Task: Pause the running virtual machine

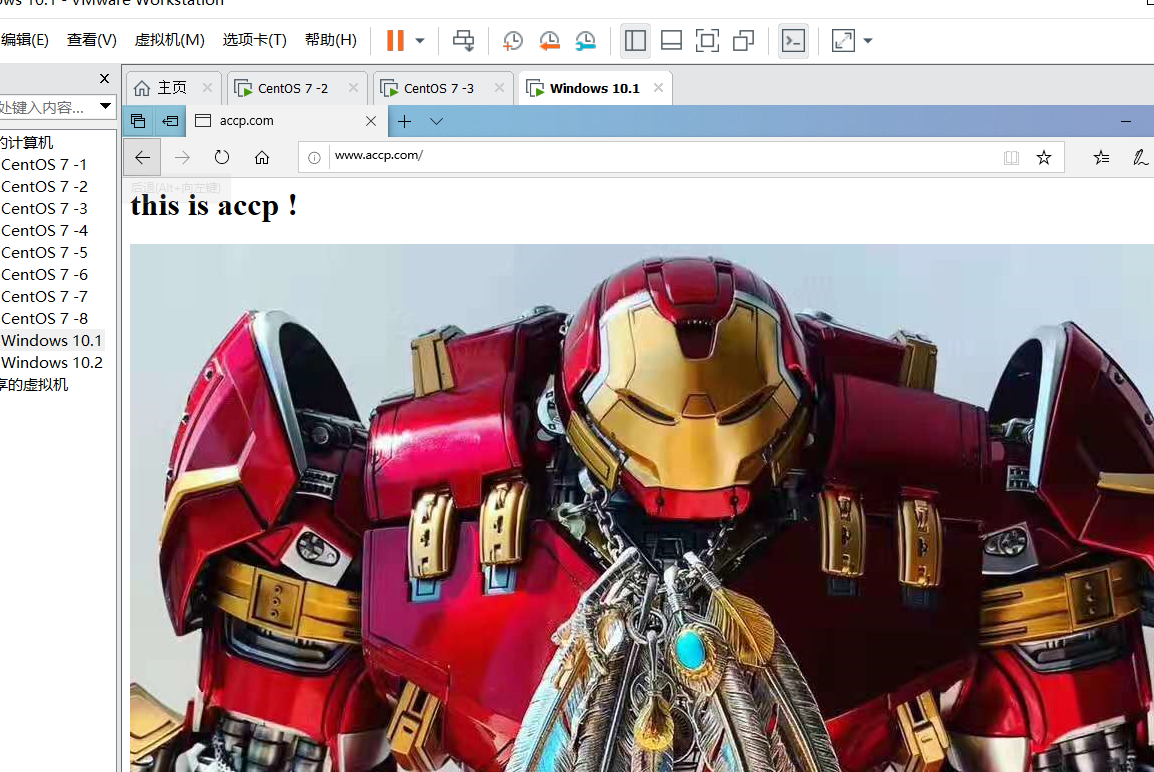Action: pos(395,40)
